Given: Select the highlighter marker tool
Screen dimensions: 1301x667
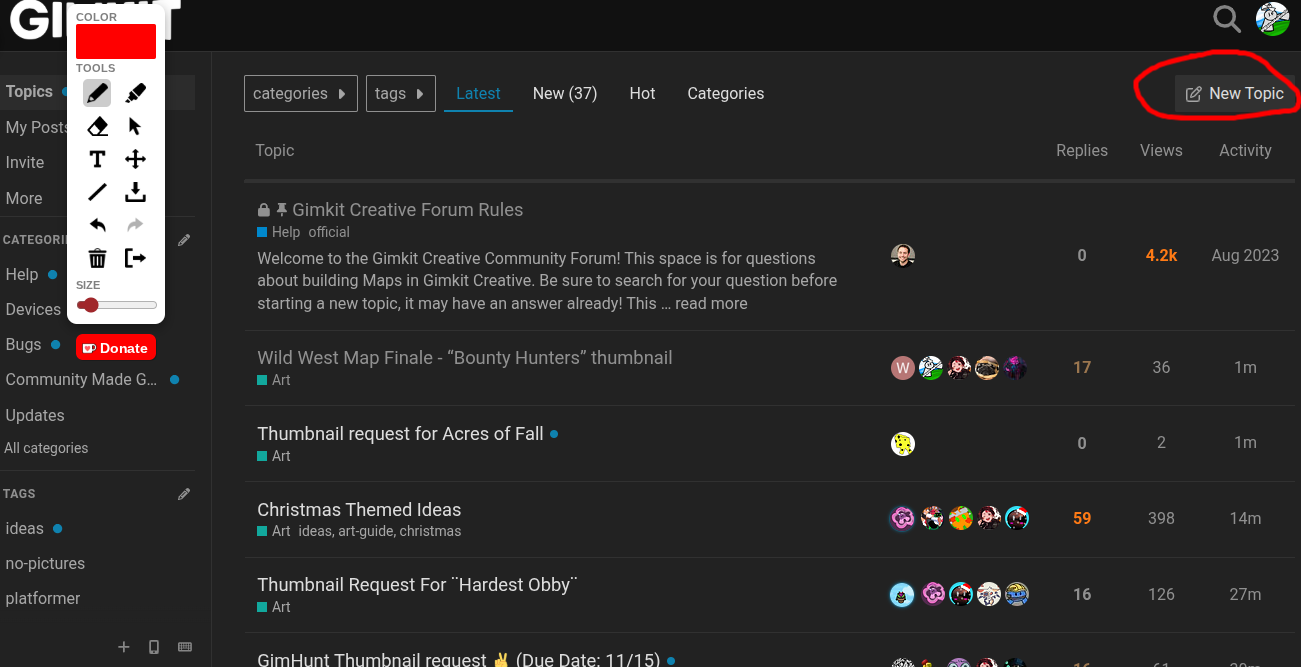Looking at the screenshot, I should point(135,93).
